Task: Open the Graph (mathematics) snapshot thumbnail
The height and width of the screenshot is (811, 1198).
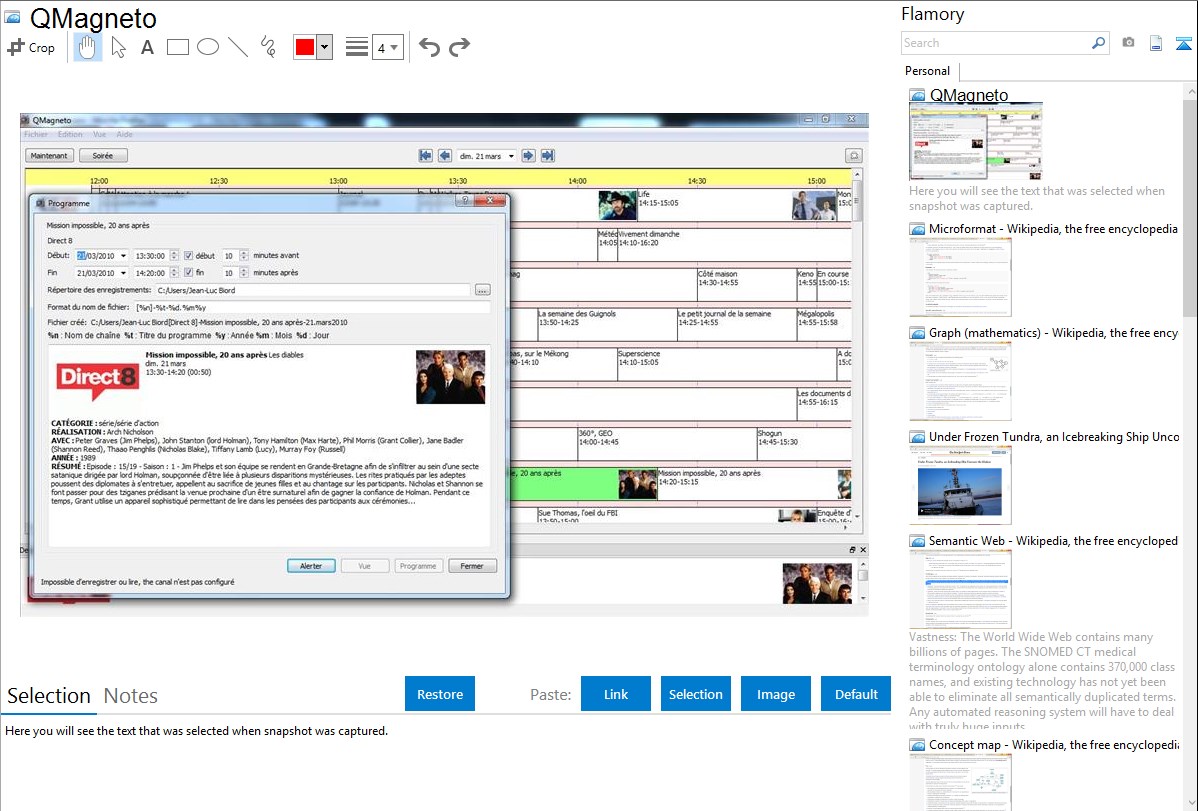Action: tap(960, 381)
